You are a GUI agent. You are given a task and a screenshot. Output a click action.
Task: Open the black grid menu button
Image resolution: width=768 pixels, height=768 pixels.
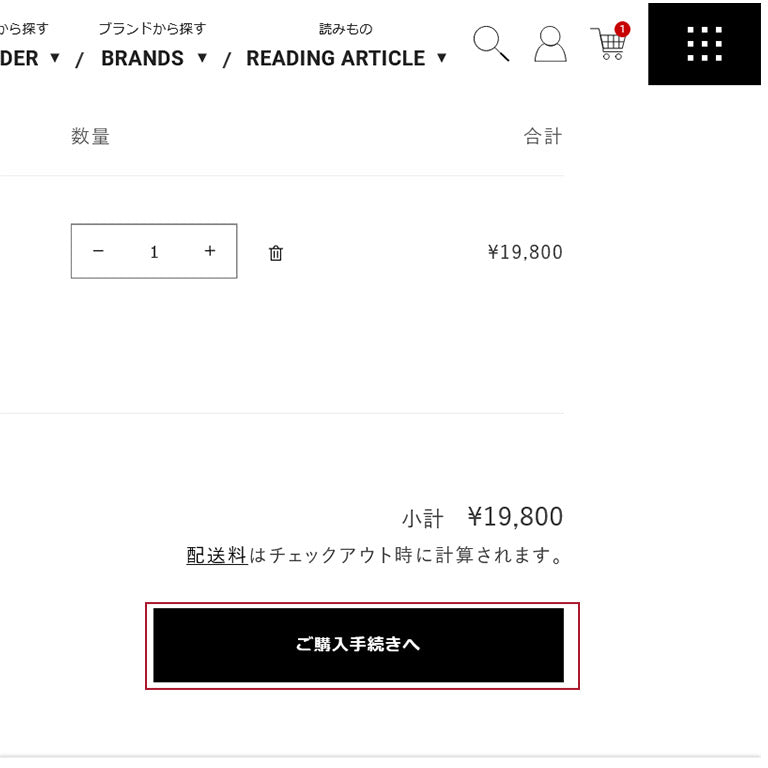coord(704,44)
